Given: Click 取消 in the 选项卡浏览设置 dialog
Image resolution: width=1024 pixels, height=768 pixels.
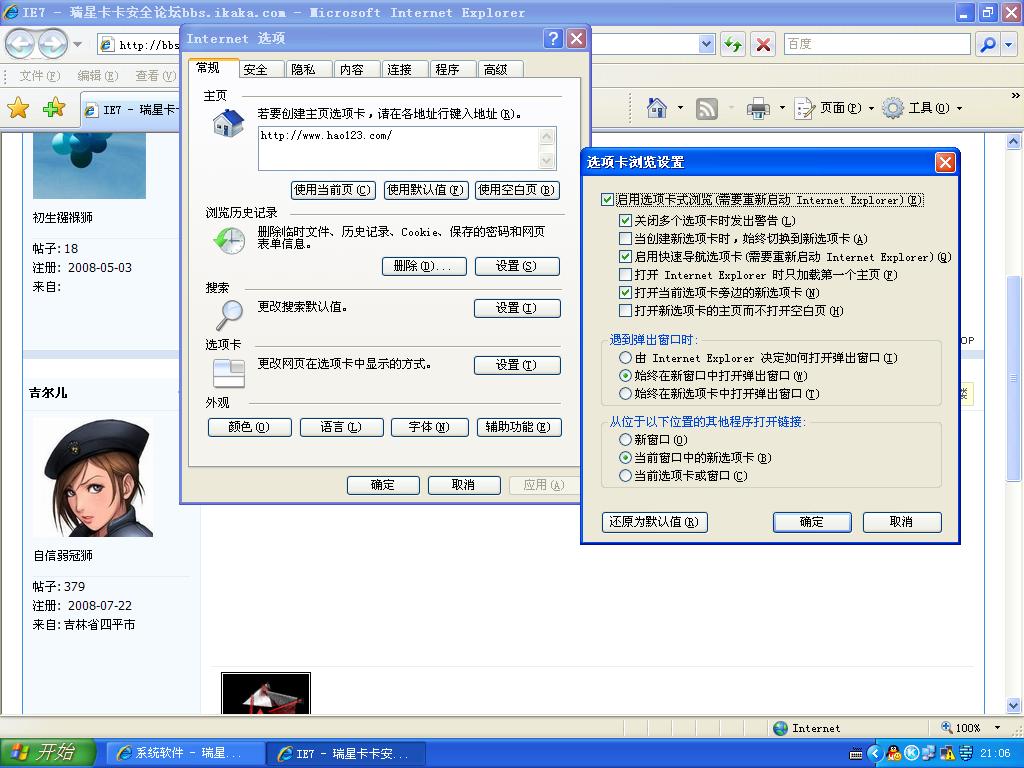Looking at the screenshot, I should pos(902,522).
